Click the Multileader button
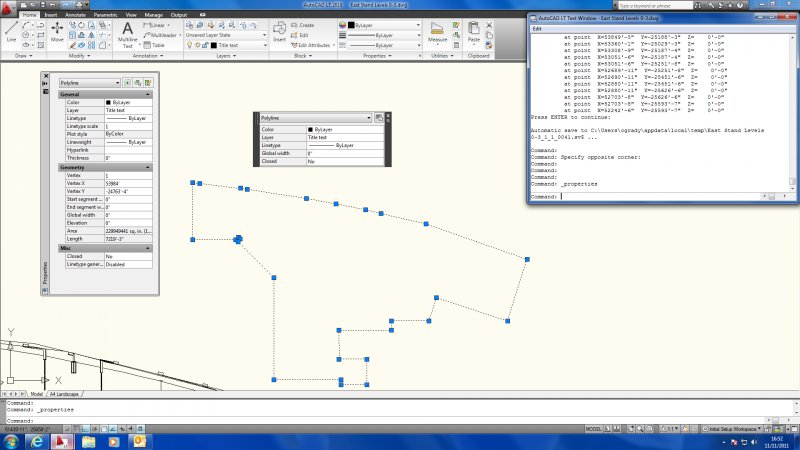The image size is (800, 450). coord(160,35)
